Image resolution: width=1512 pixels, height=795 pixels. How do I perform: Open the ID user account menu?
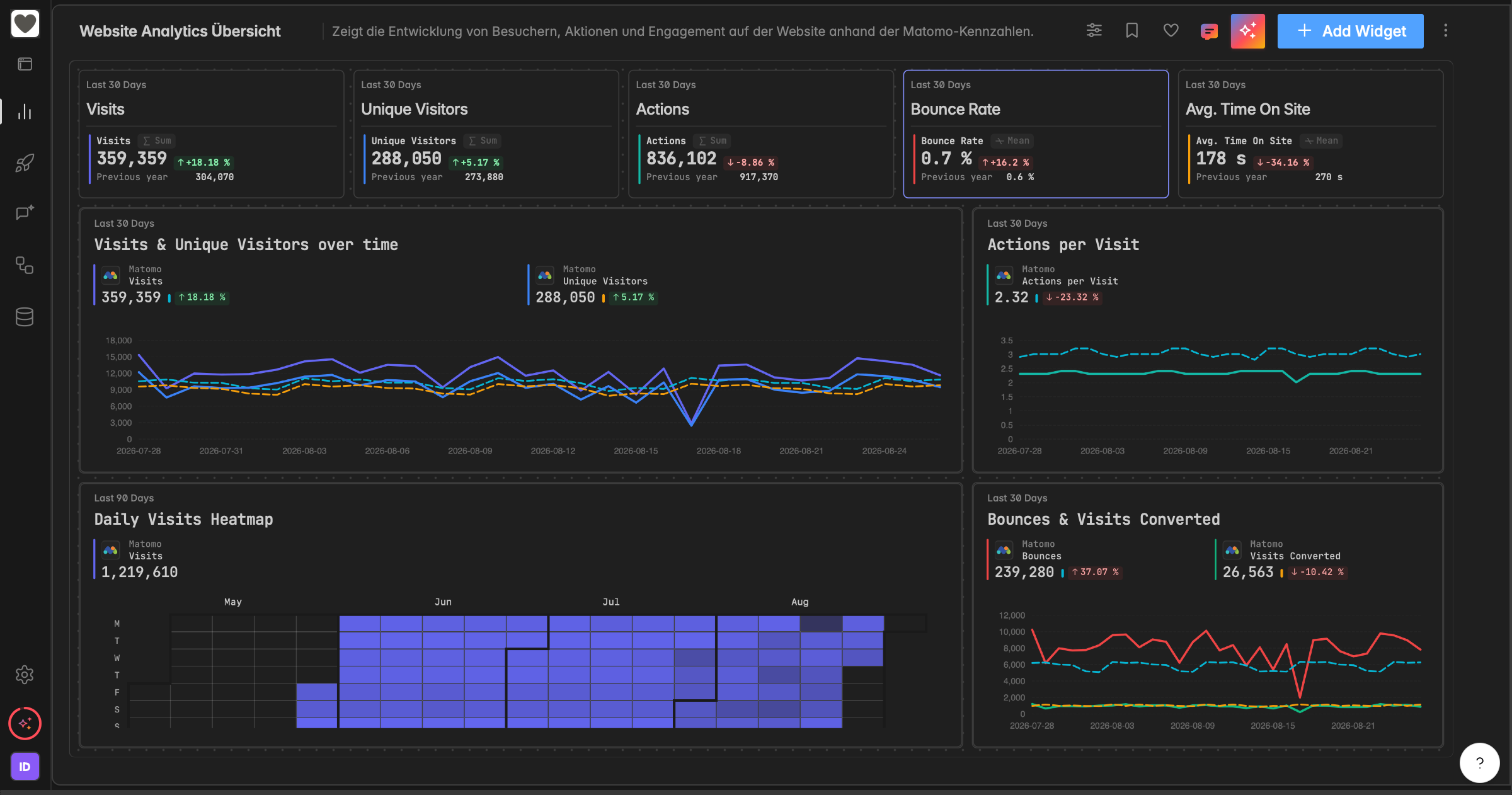(x=25, y=767)
